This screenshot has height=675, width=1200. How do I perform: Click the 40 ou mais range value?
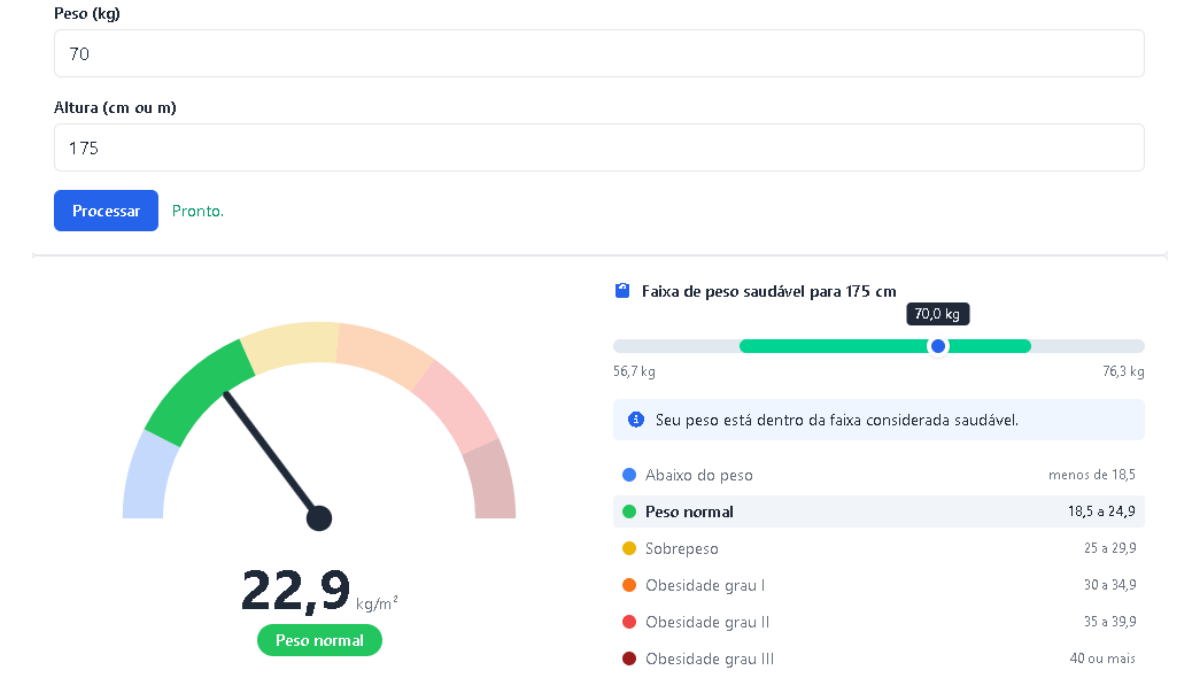coord(1102,659)
